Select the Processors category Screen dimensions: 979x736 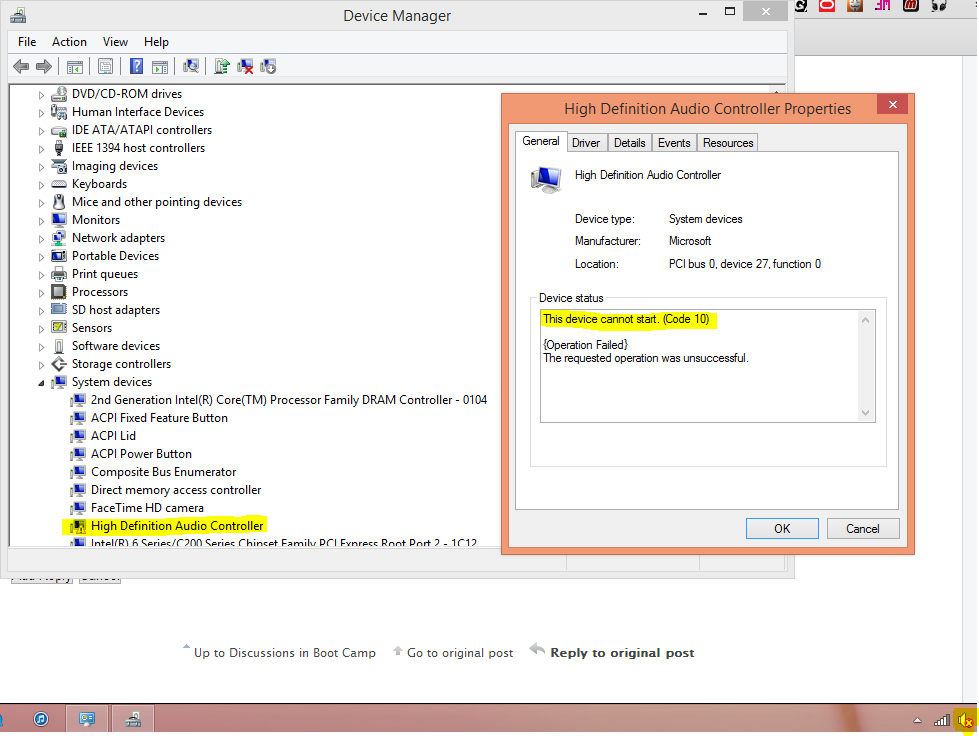[100, 292]
